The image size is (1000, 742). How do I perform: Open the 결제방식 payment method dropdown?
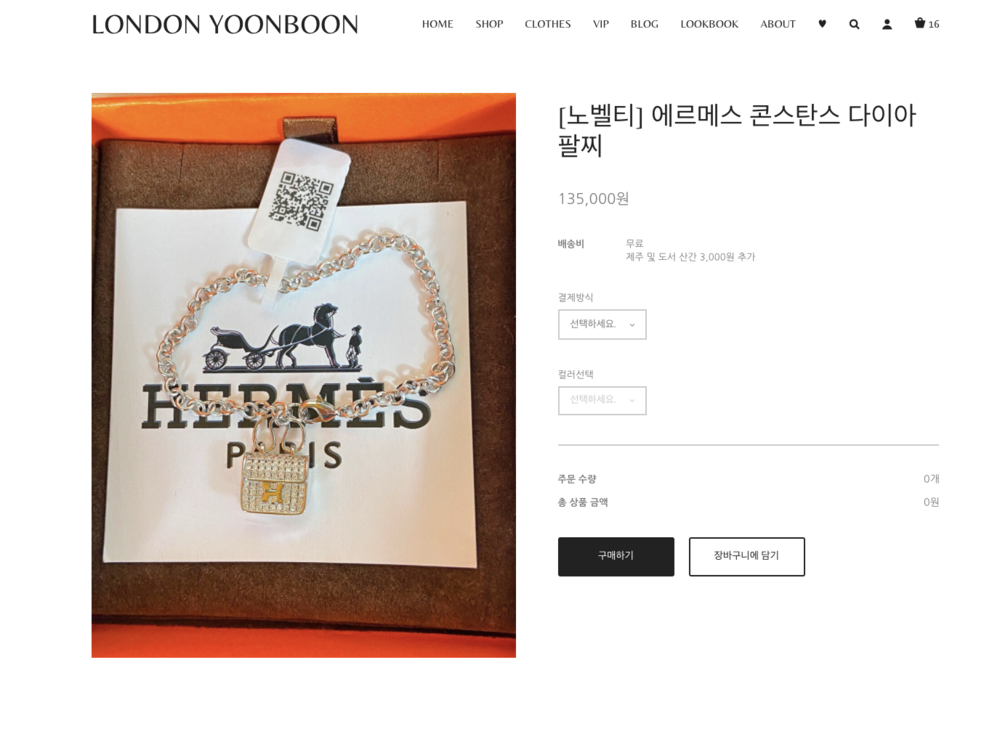[602, 324]
